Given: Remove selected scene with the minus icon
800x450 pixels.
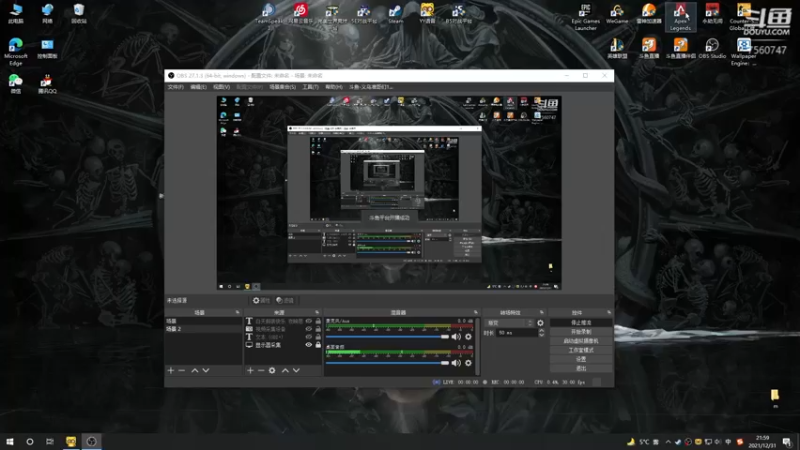Looking at the screenshot, I should (182, 370).
